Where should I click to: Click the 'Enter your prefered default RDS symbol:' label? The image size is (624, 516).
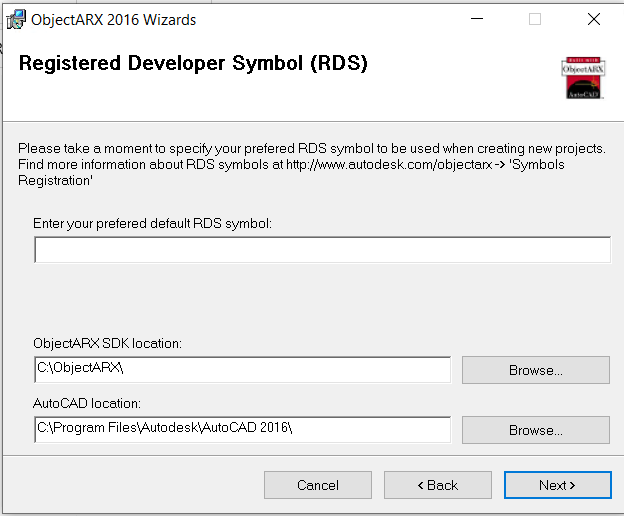pos(152,223)
